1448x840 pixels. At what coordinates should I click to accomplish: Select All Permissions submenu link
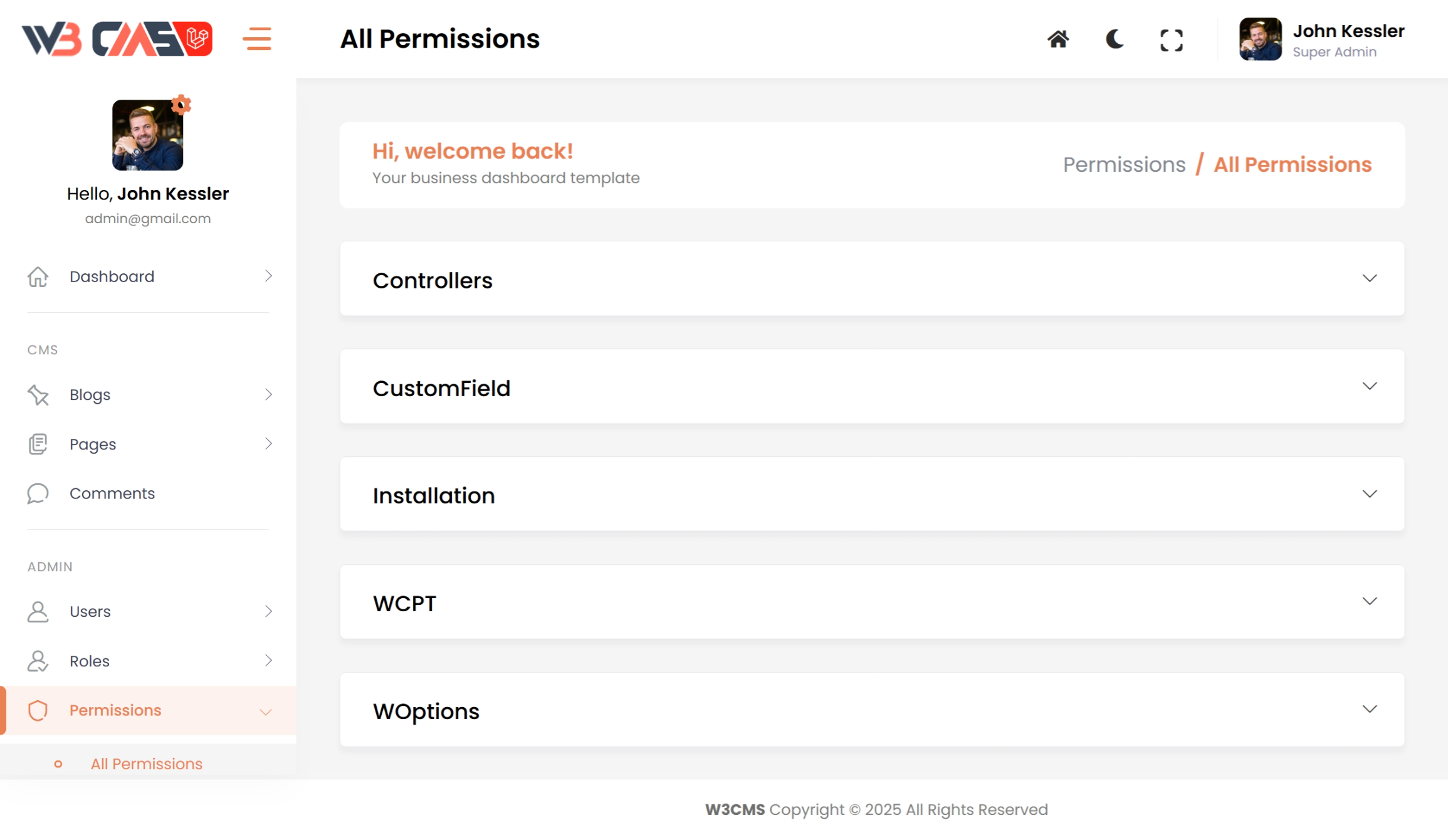(x=147, y=764)
